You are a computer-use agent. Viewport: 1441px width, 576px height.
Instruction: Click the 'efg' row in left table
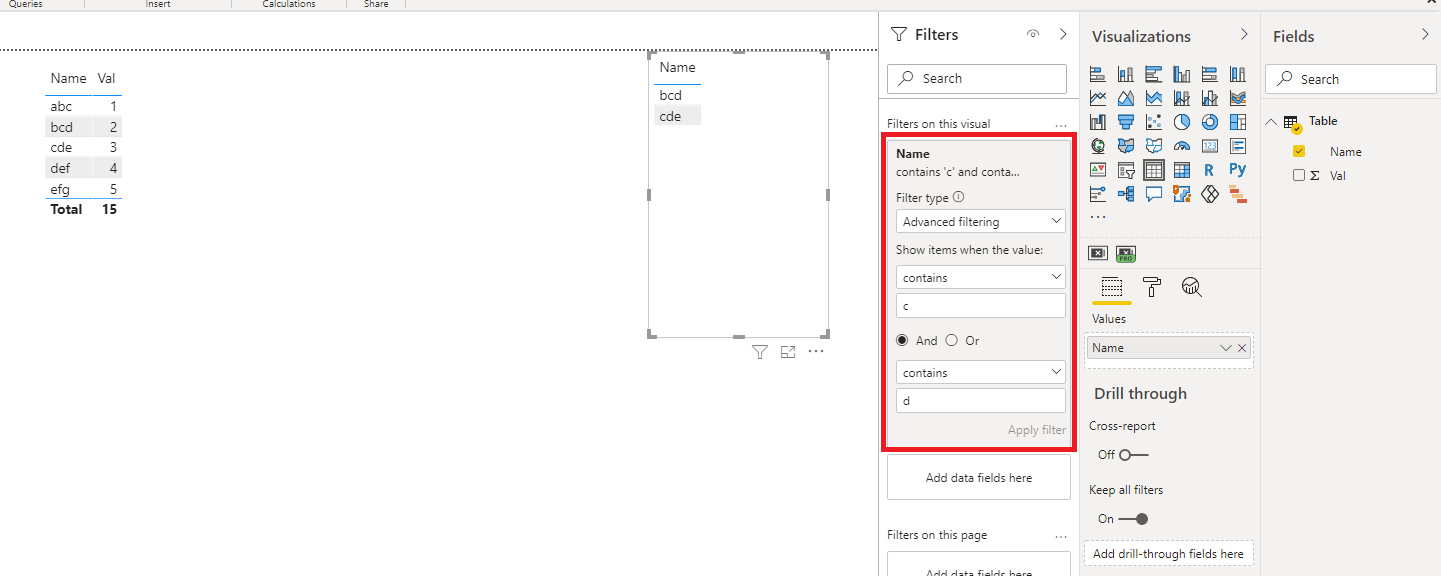click(x=84, y=189)
